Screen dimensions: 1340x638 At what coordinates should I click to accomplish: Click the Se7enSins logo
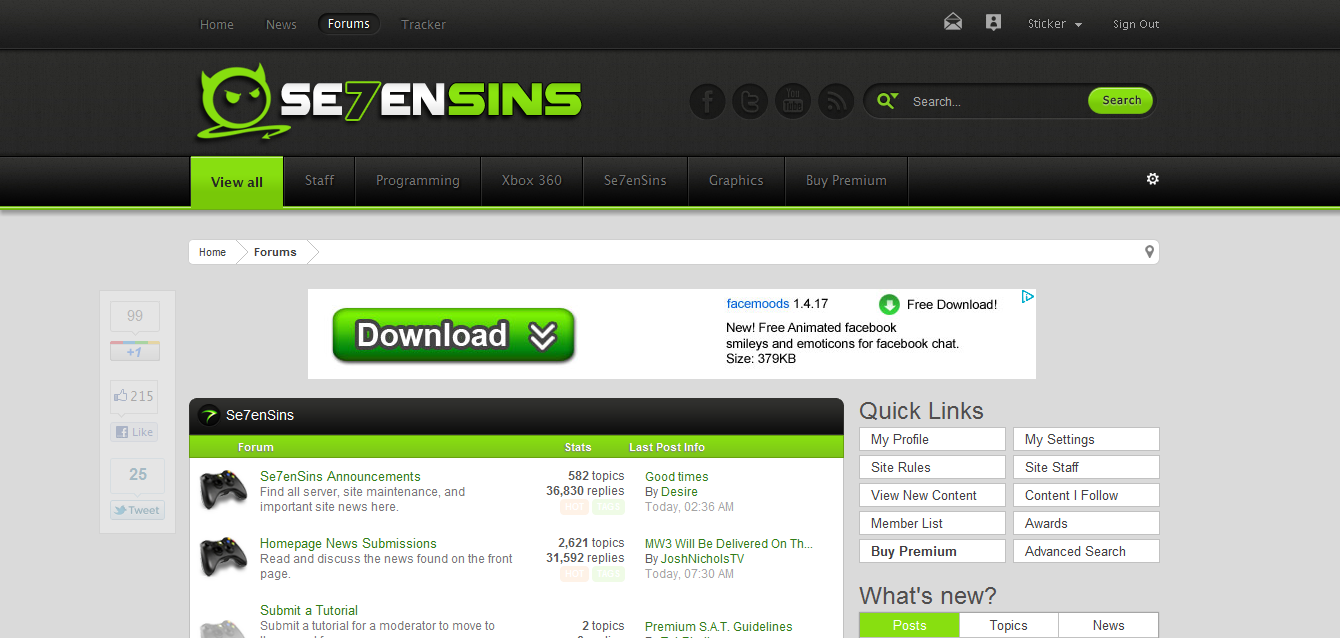(389, 101)
